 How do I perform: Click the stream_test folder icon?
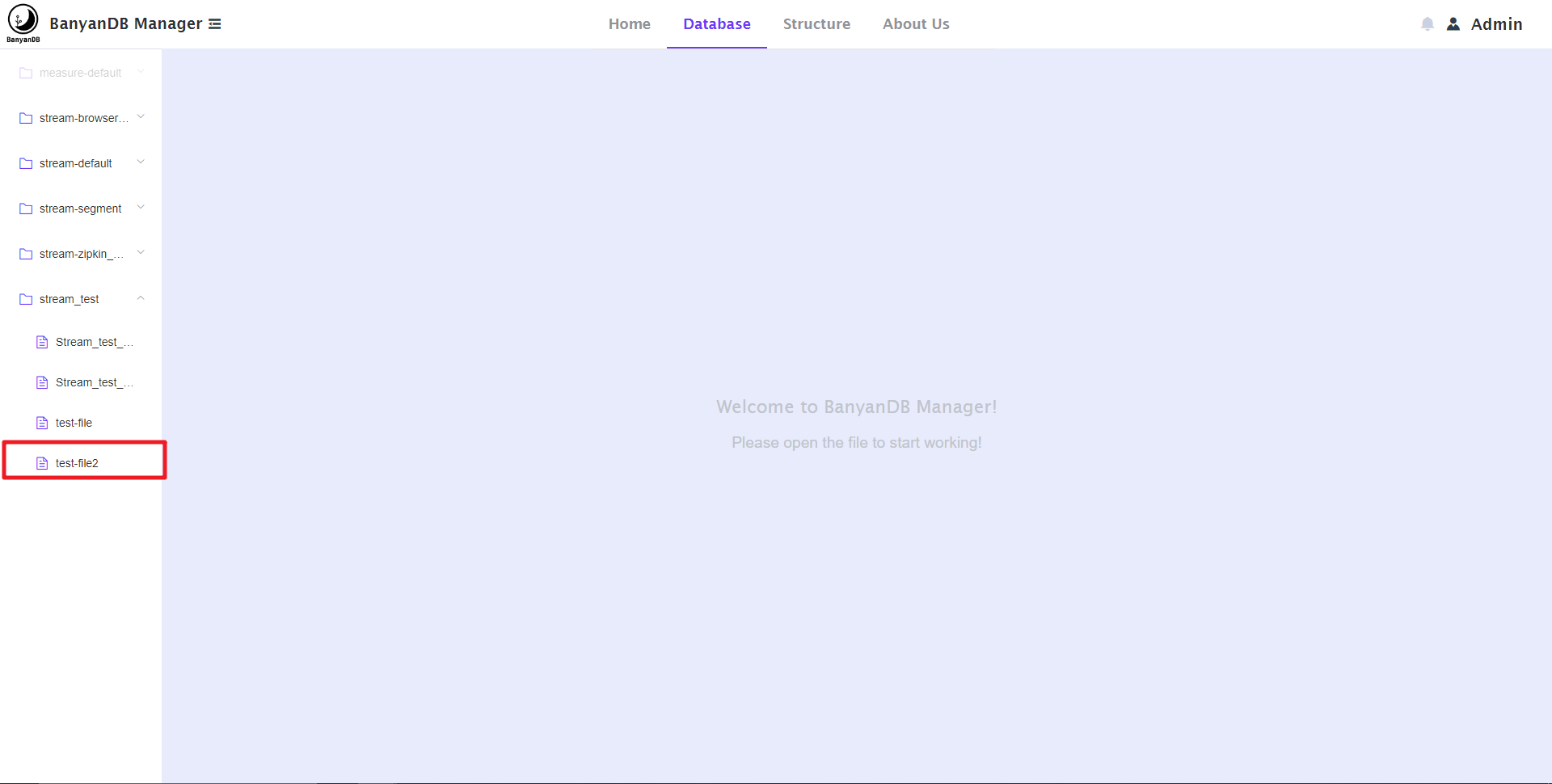26,299
